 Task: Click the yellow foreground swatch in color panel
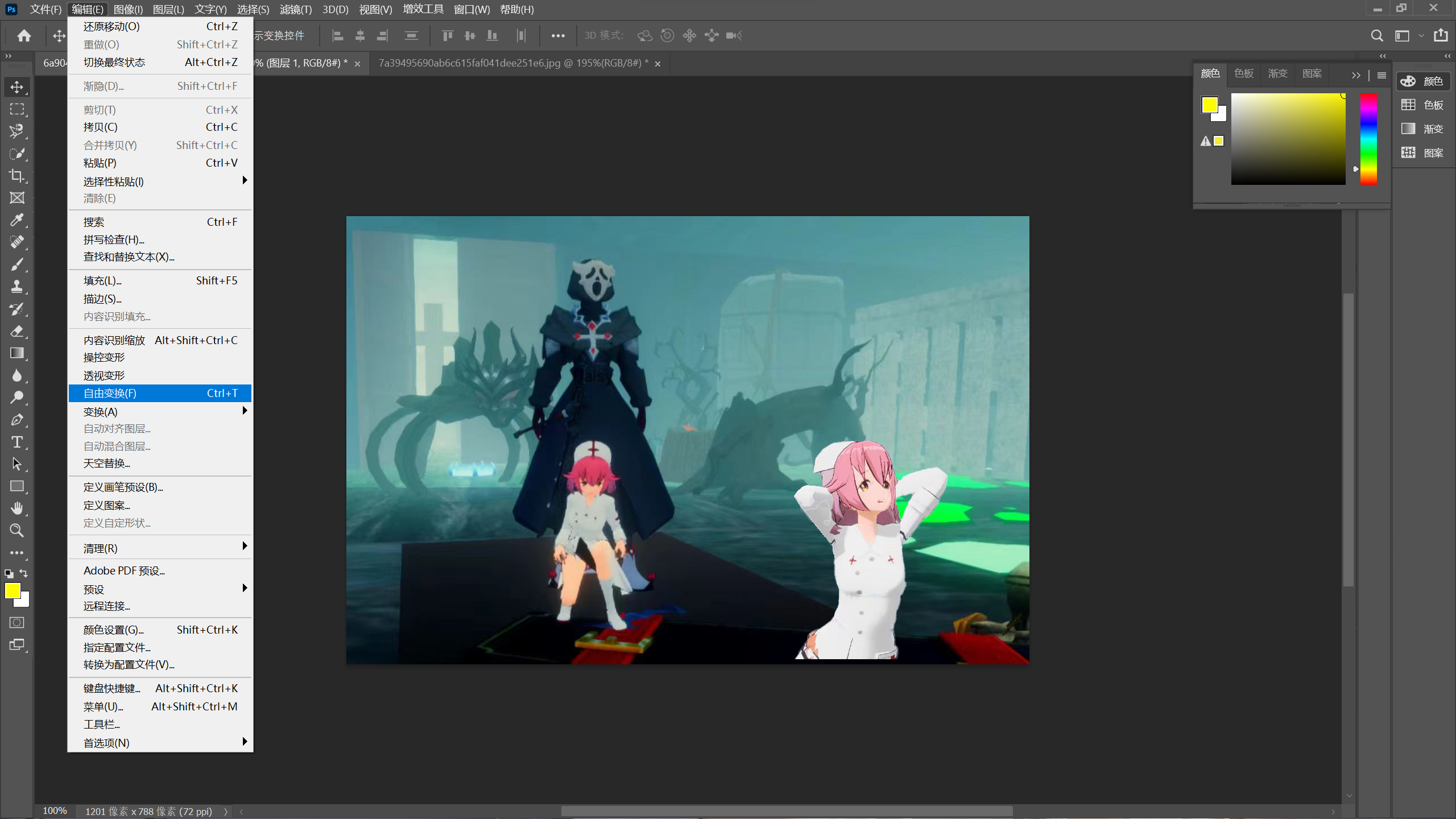pos(1209,105)
